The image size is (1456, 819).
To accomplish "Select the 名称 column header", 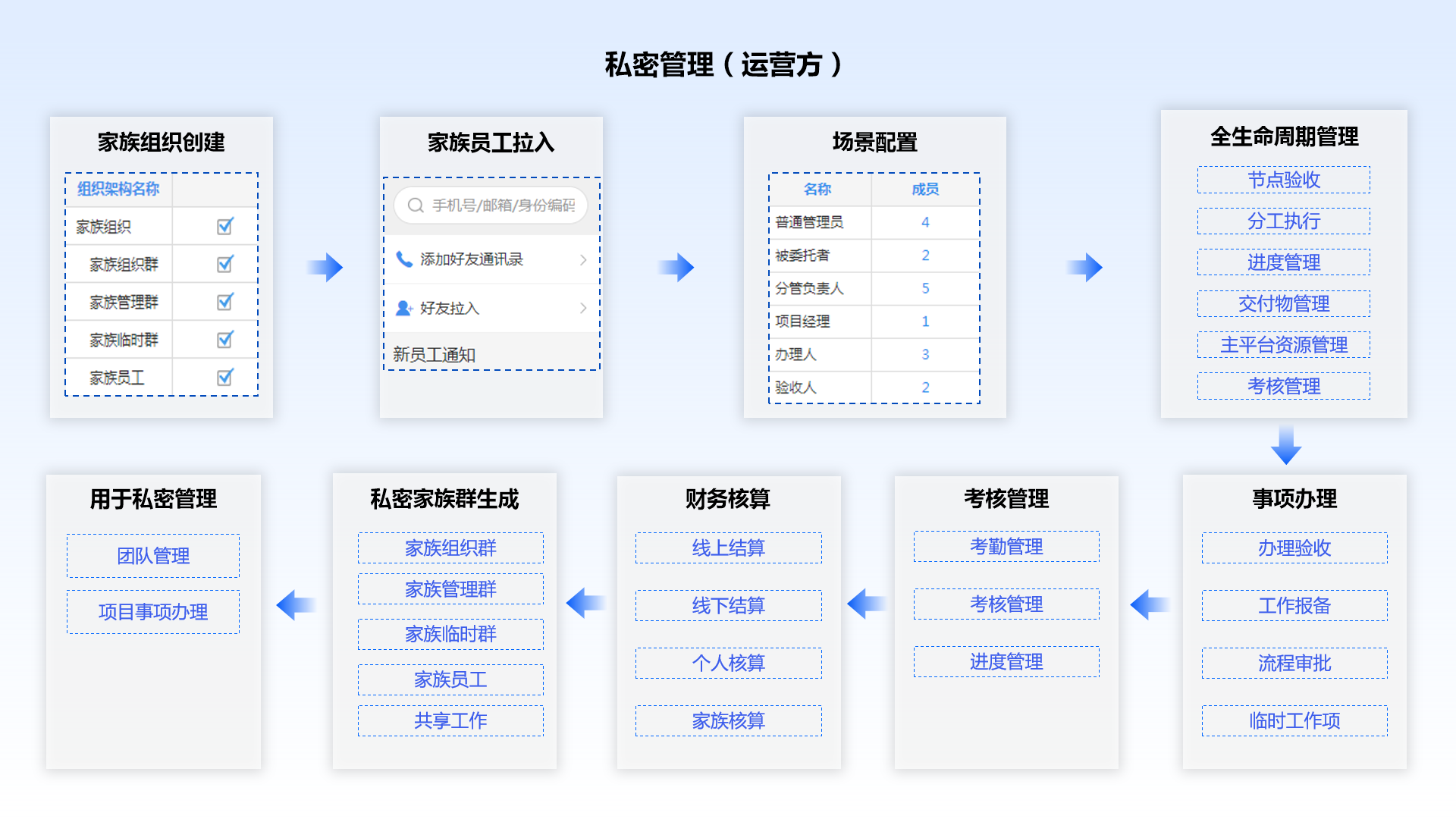I will click(817, 190).
